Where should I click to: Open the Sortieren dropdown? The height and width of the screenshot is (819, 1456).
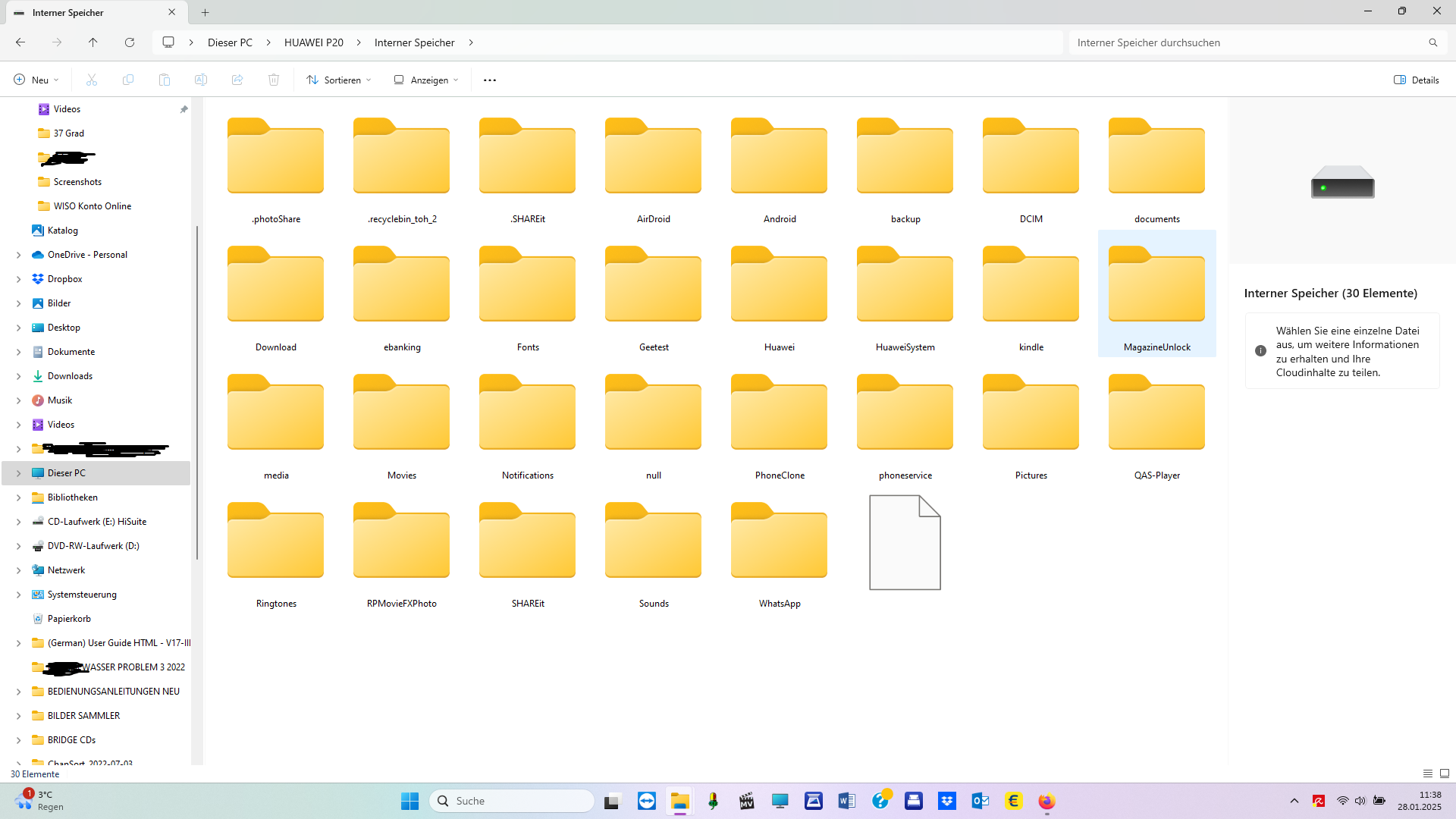coord(339,80)
